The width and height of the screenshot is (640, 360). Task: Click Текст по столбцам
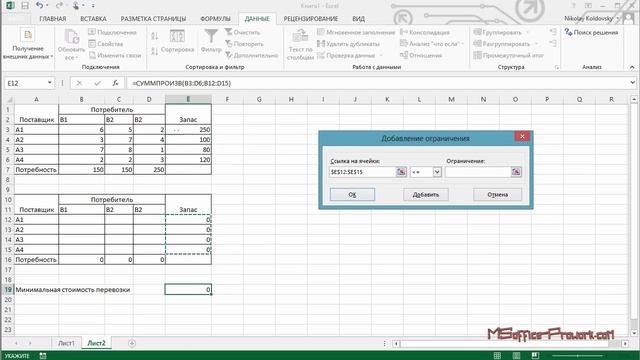click(300, 44)
